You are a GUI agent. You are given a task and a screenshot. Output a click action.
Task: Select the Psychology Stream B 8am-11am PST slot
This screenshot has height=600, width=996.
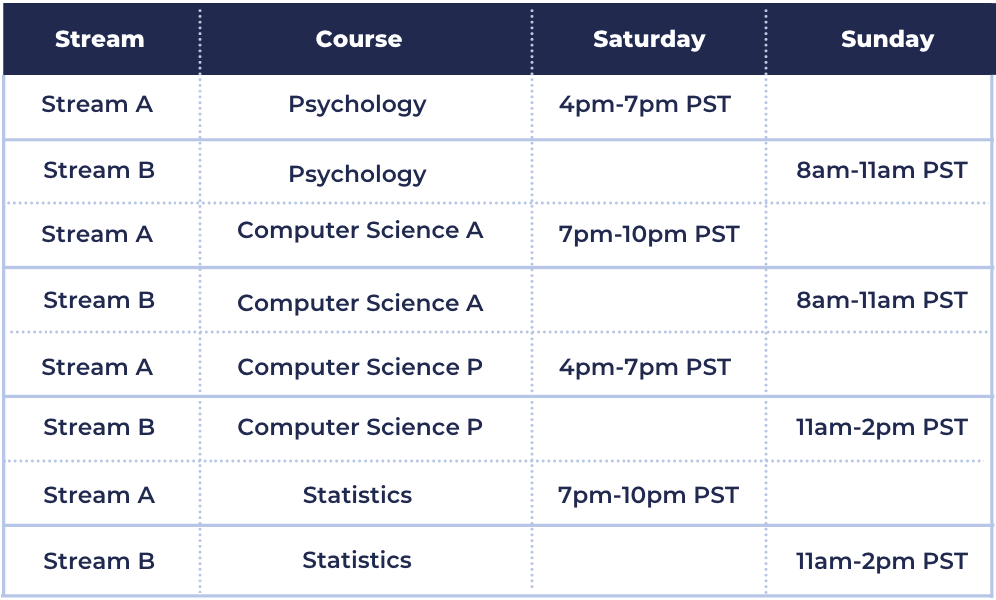(x=882, y=170)
